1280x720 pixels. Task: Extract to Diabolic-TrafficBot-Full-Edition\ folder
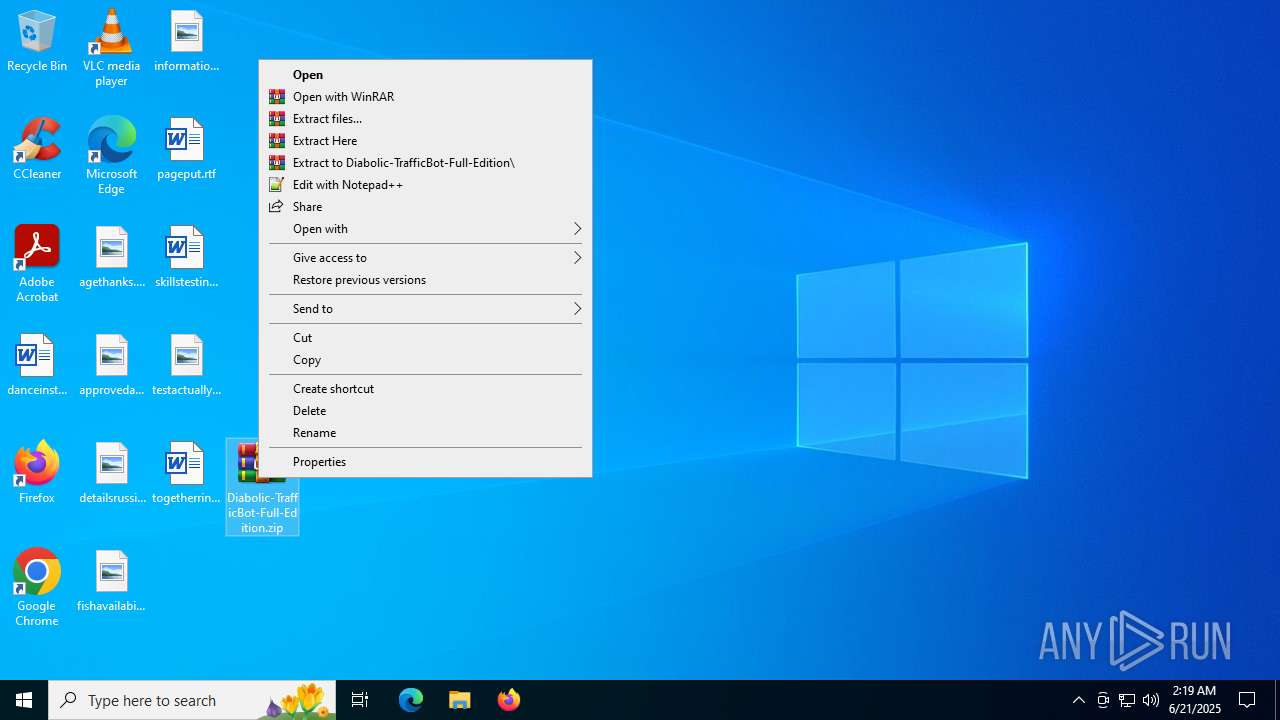point(425,163)
